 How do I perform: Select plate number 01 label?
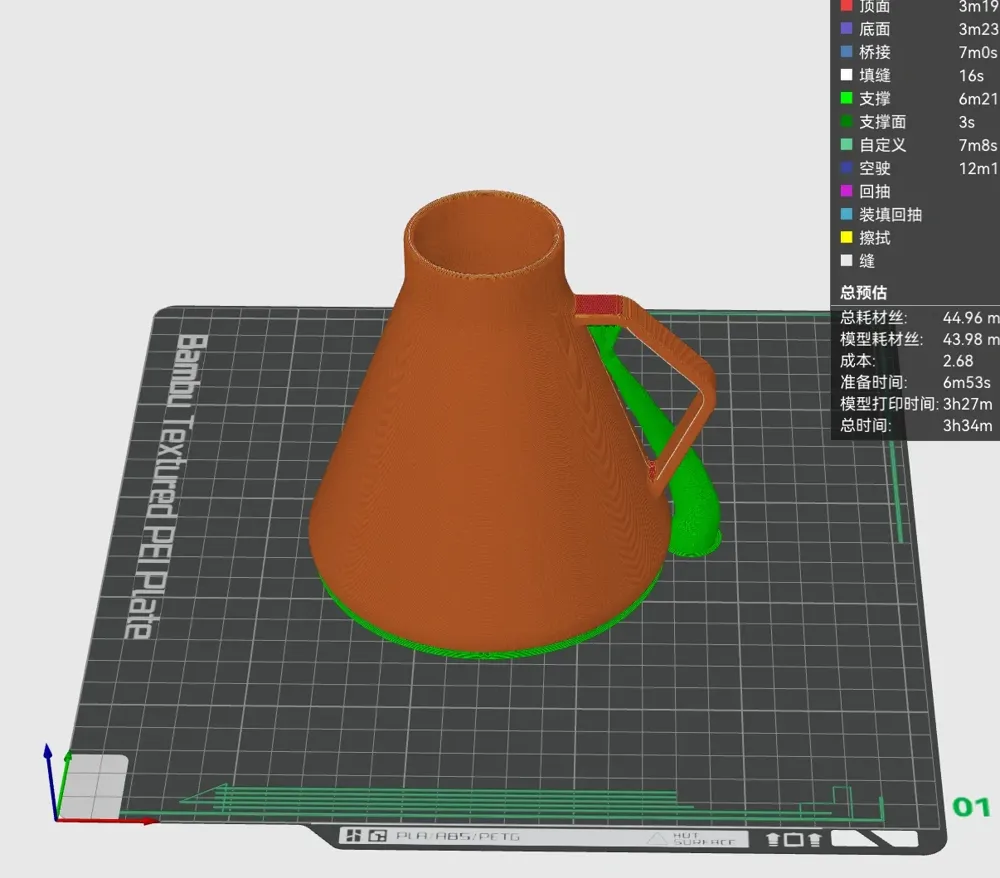pyautogui.click(x=971, y=807)
